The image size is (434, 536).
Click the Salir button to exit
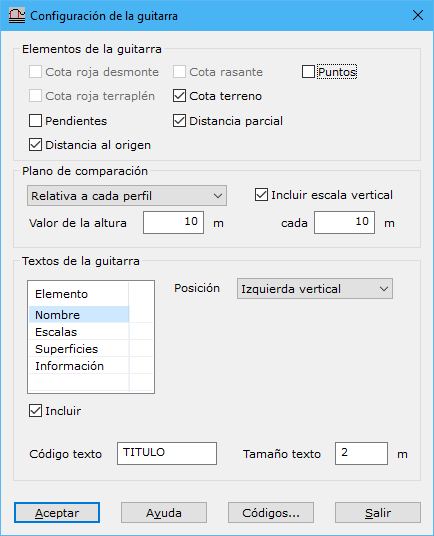[378, 512]
